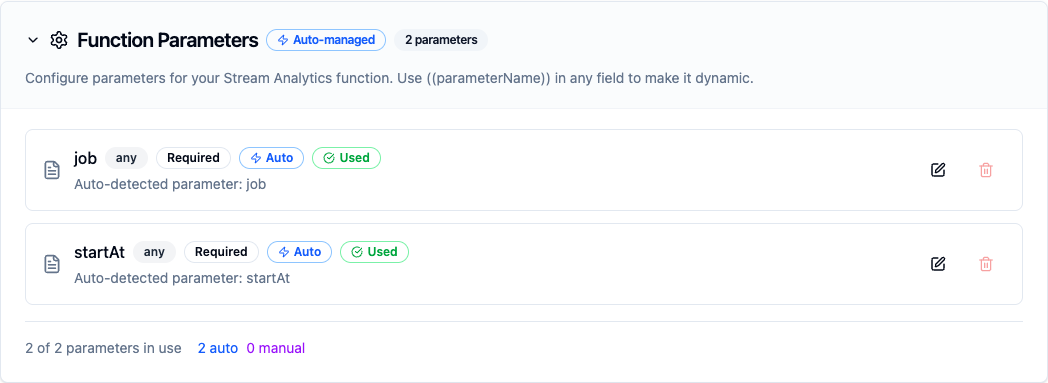Click the Required badge on startAt row
1048x383 pixels.
point(221,251)
